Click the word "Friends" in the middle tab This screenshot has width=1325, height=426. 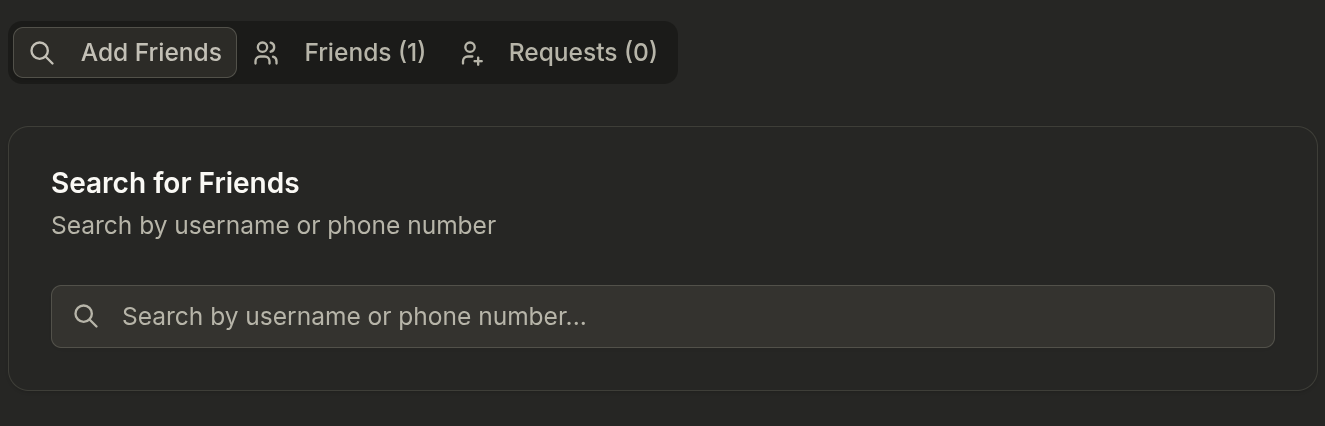tap(347, 53)
